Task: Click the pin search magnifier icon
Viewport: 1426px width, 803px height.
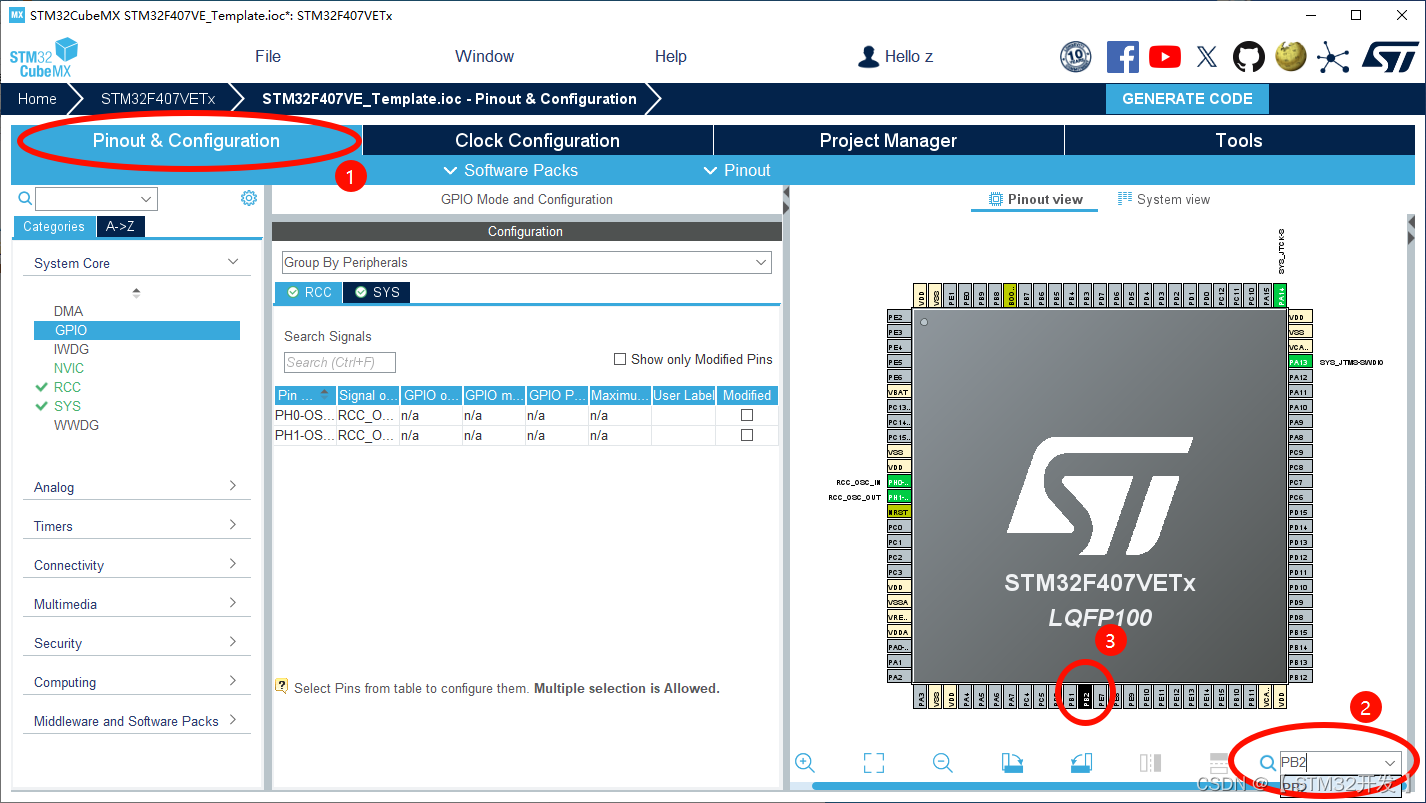Action: (x=1268, y=763)
